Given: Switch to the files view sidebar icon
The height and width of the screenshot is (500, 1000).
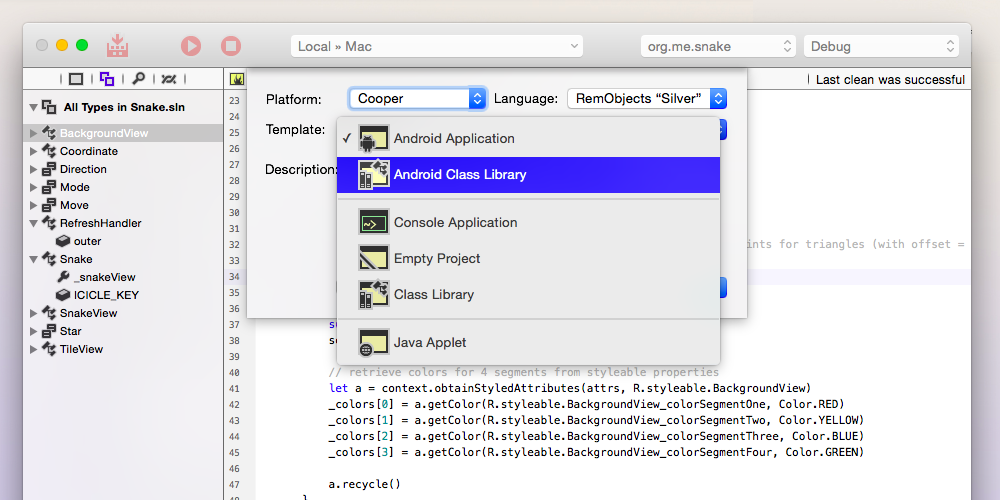Looking at the screenshot, I should click(76, 79).
